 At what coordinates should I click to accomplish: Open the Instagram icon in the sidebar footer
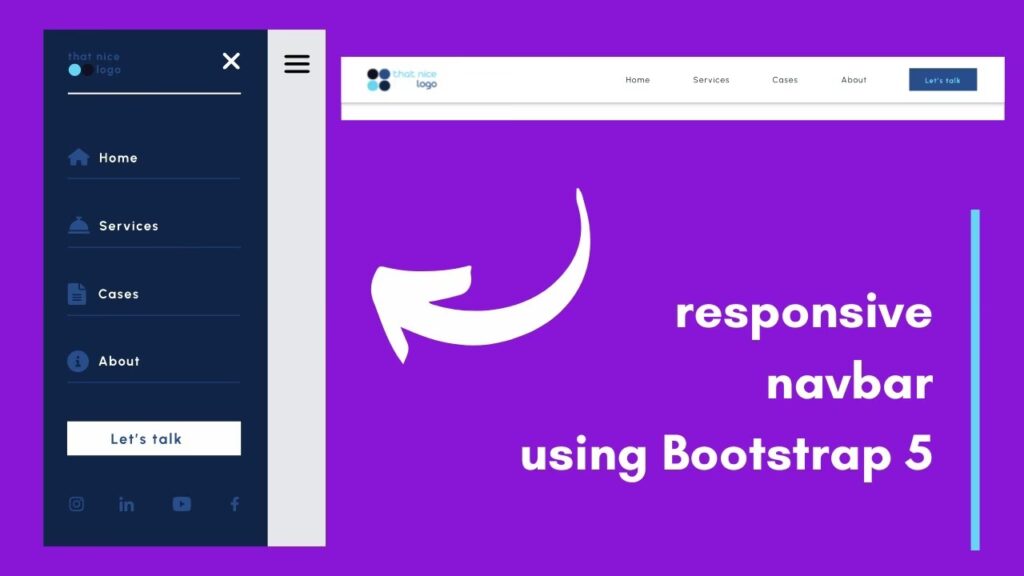[x=76, y=504]
